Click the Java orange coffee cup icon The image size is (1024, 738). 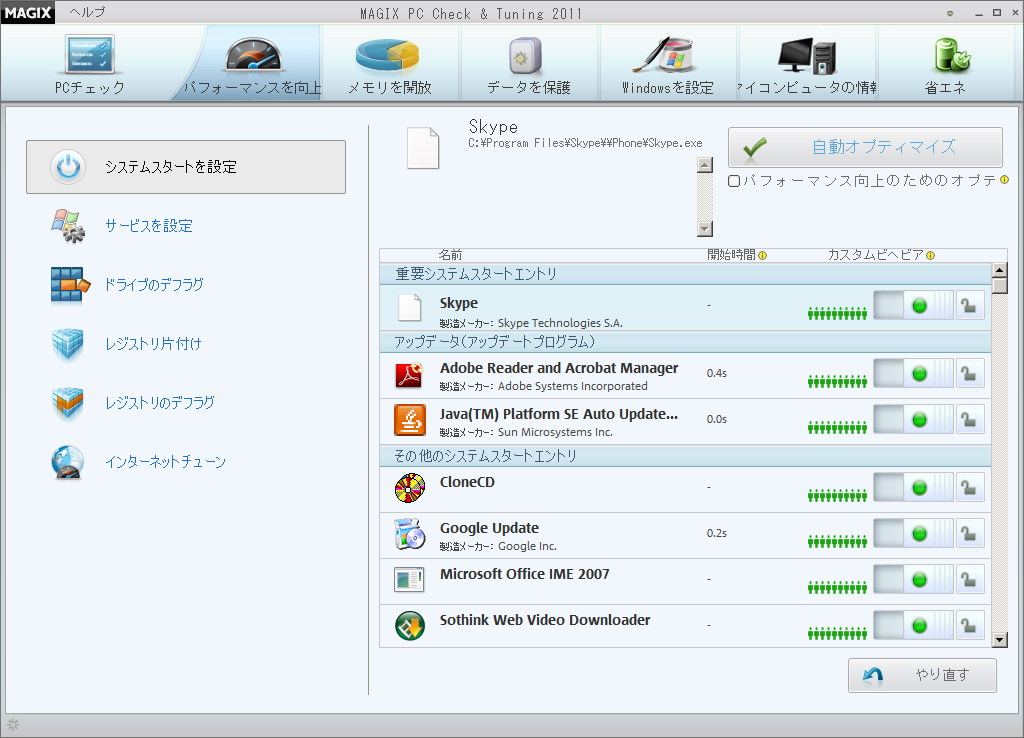tap(409, 420)
